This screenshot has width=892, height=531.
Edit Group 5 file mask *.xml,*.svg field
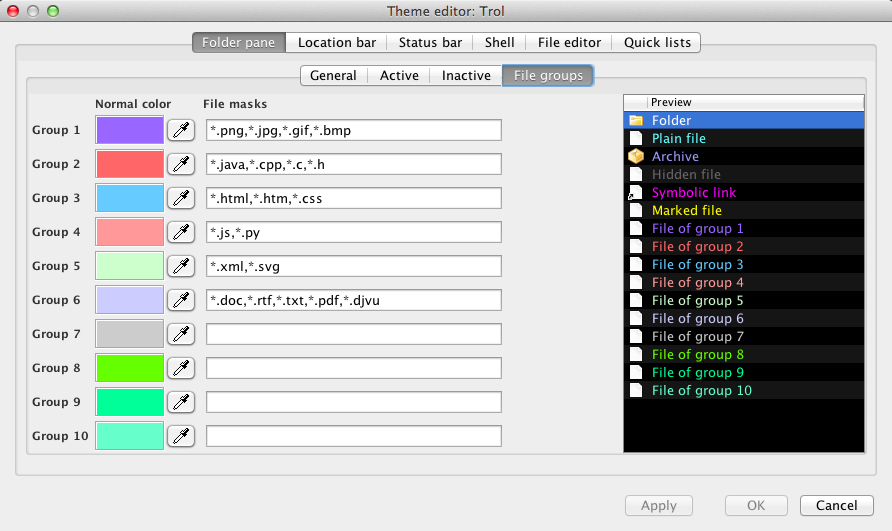[354, 266]
